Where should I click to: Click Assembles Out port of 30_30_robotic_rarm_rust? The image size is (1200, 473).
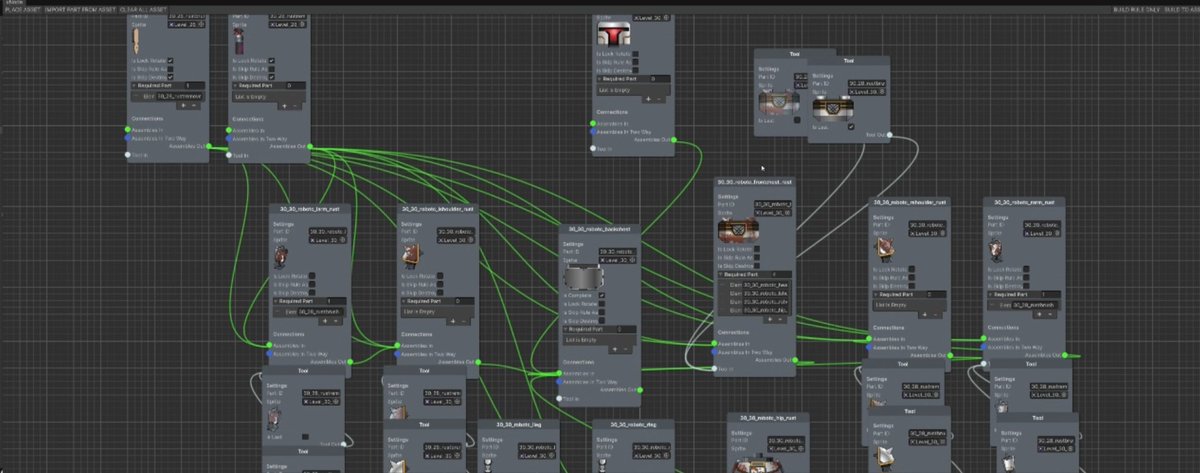pyautogui.click(x=1066, y=354)
